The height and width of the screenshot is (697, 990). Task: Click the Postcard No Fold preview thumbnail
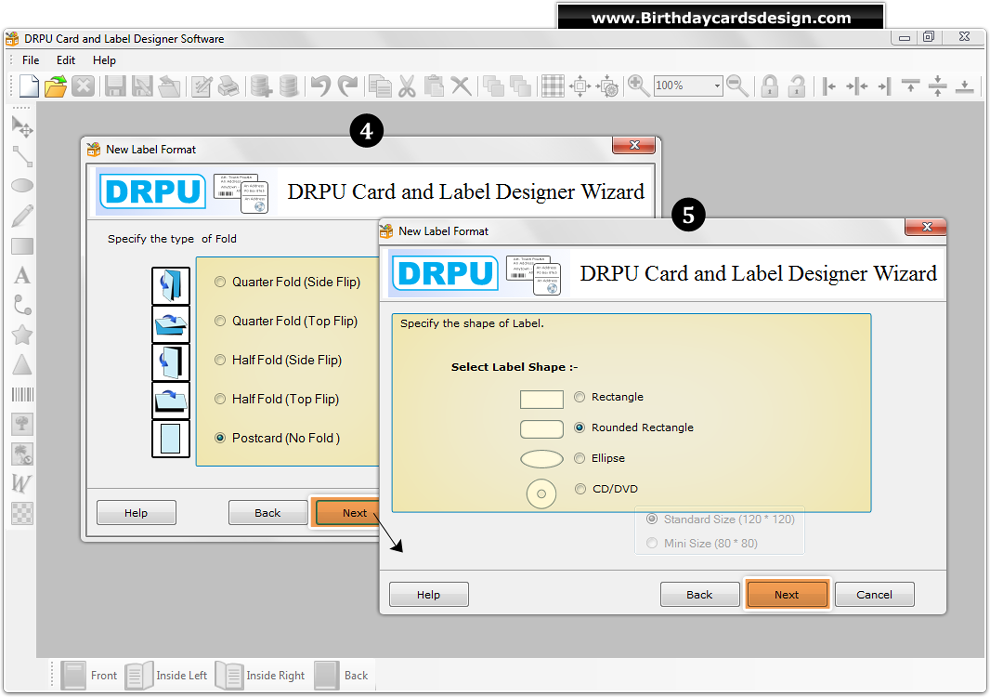(x=170, y=438)
